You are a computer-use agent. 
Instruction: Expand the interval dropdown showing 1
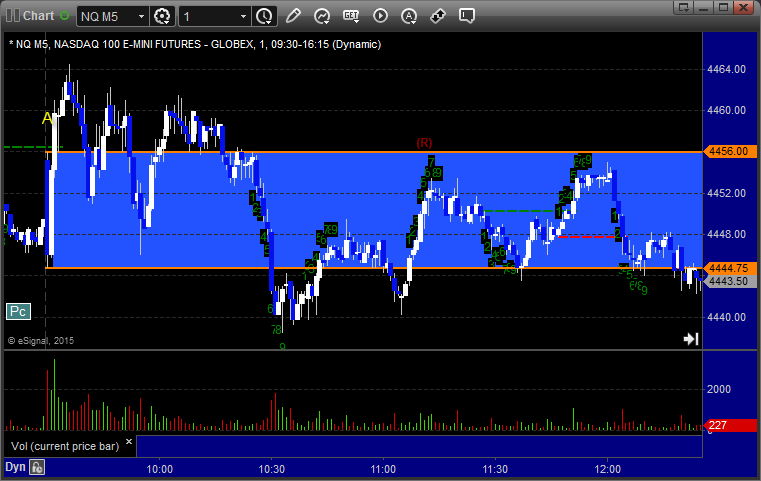(x=244, y=17)
